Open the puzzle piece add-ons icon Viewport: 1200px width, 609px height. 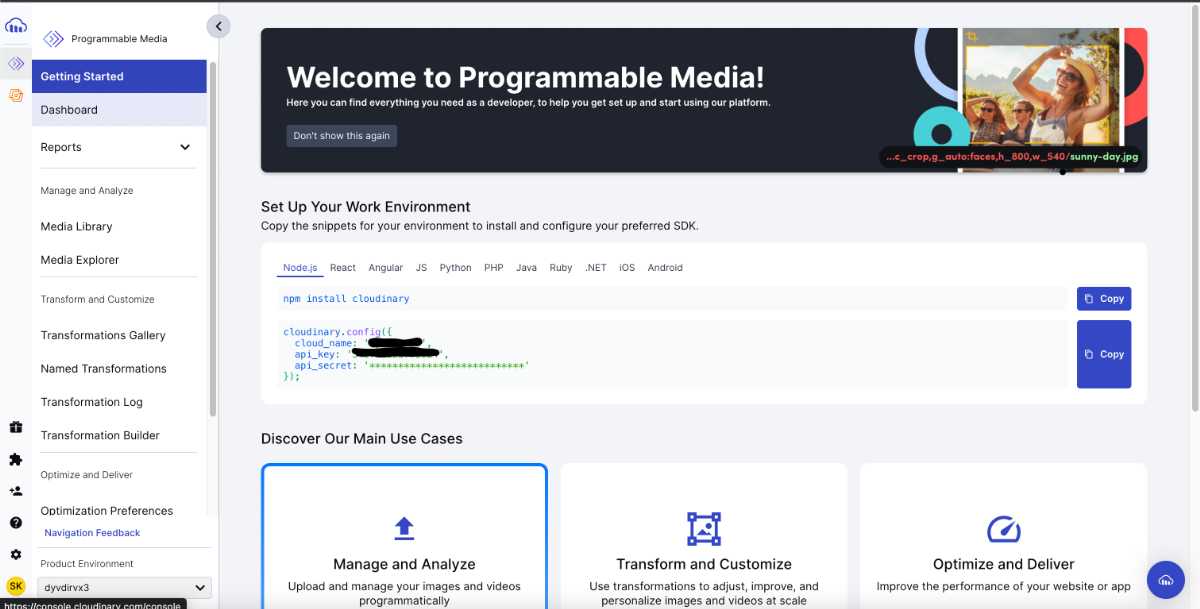tap(16, 459)
